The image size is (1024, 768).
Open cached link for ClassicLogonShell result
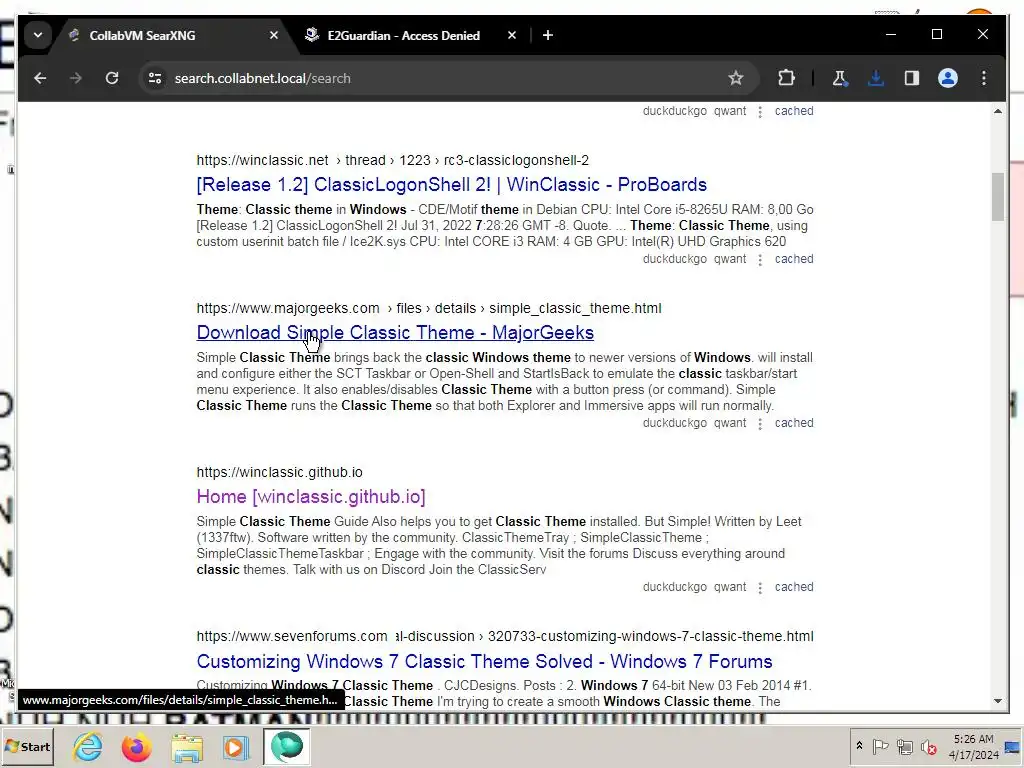click(794, 259)
